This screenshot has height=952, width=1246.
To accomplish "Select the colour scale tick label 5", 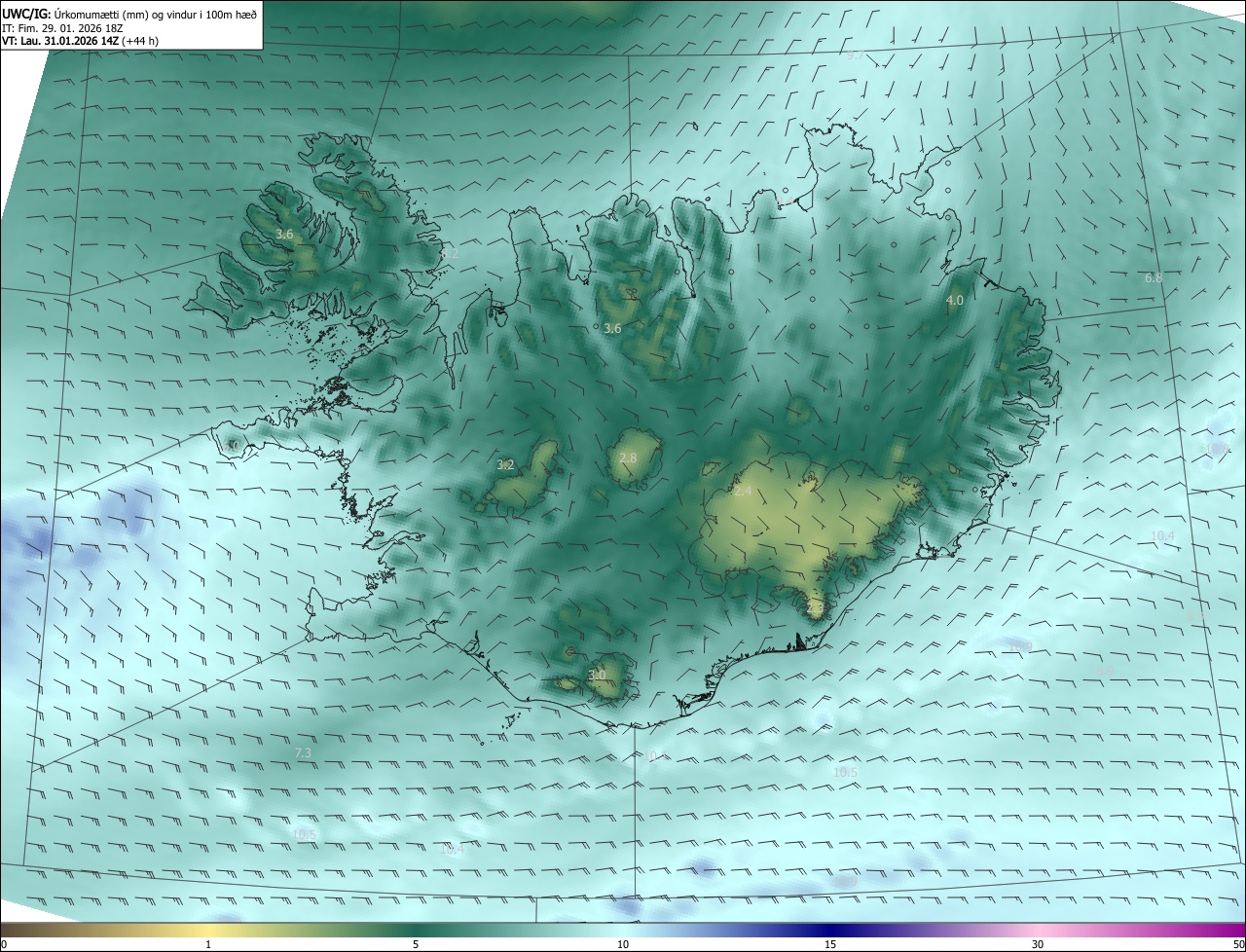I will 416,944.
